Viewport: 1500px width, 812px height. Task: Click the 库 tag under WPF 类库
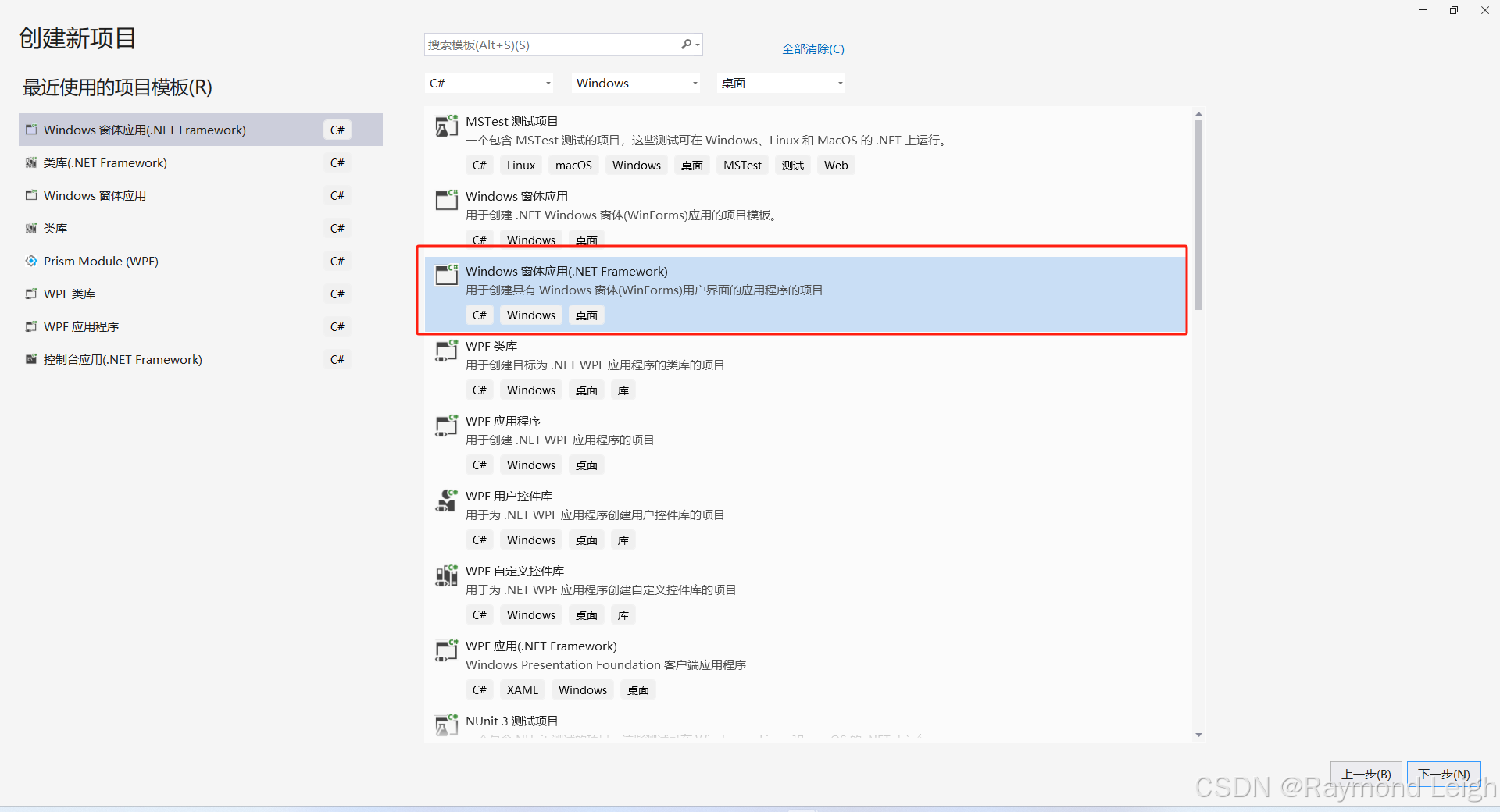coord(623,390)
